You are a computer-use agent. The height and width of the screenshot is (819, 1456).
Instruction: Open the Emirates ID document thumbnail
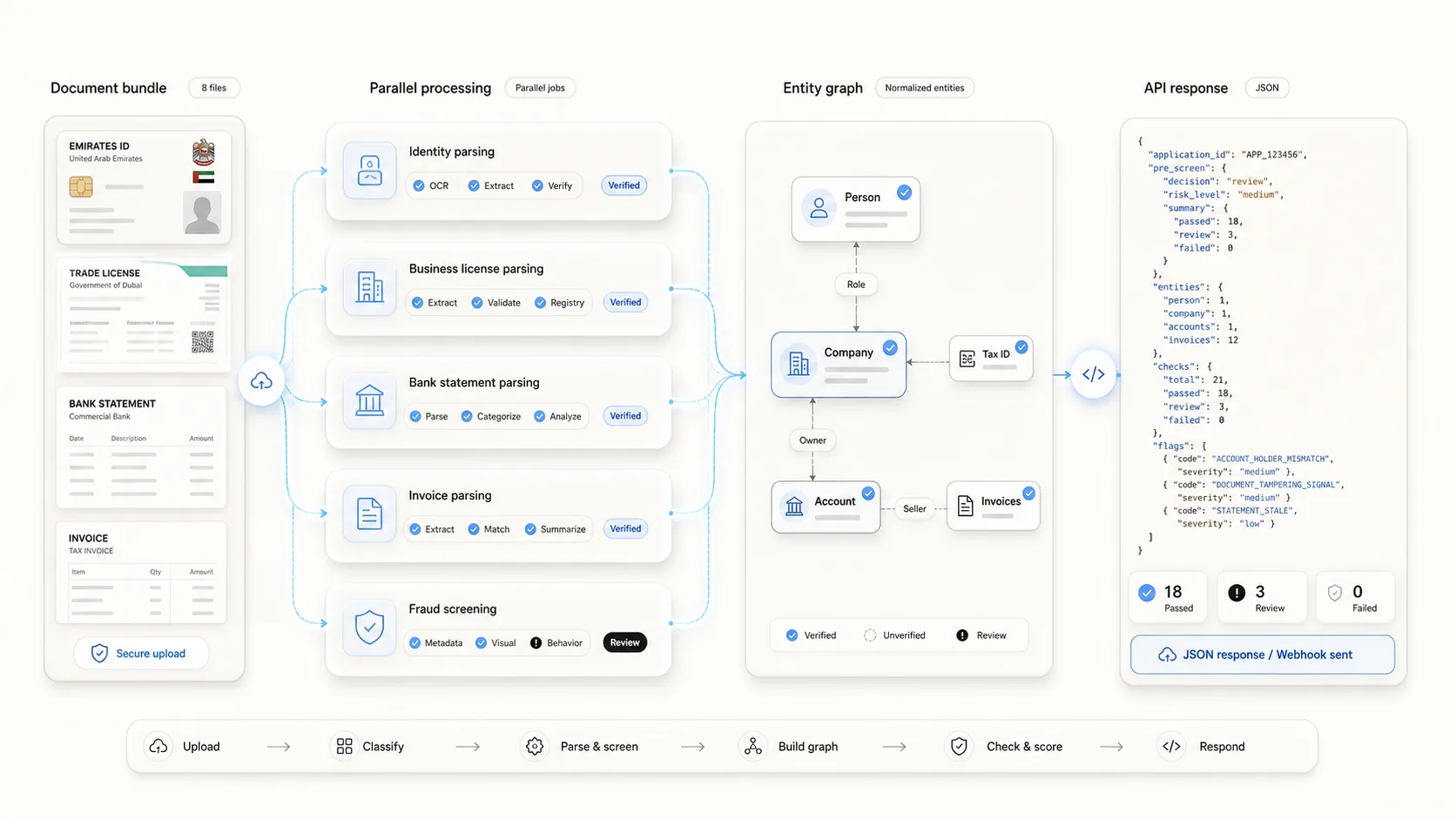[x=144, y=187]
